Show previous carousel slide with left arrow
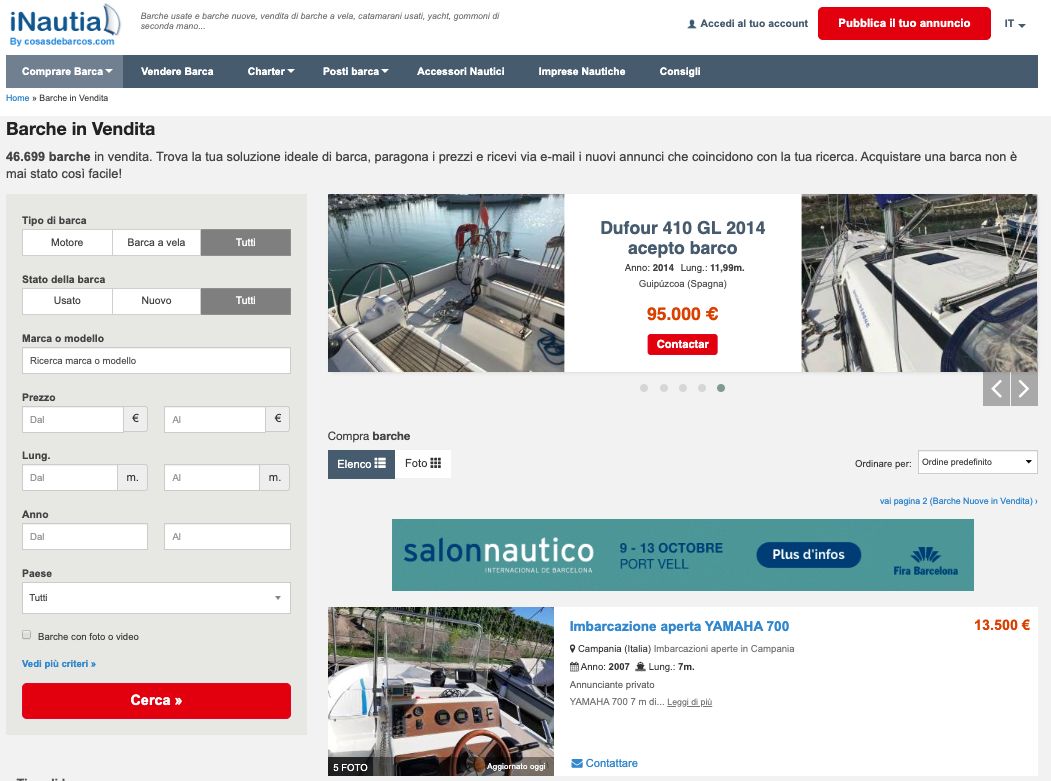The image size is (1051, 781). (996, 389)
